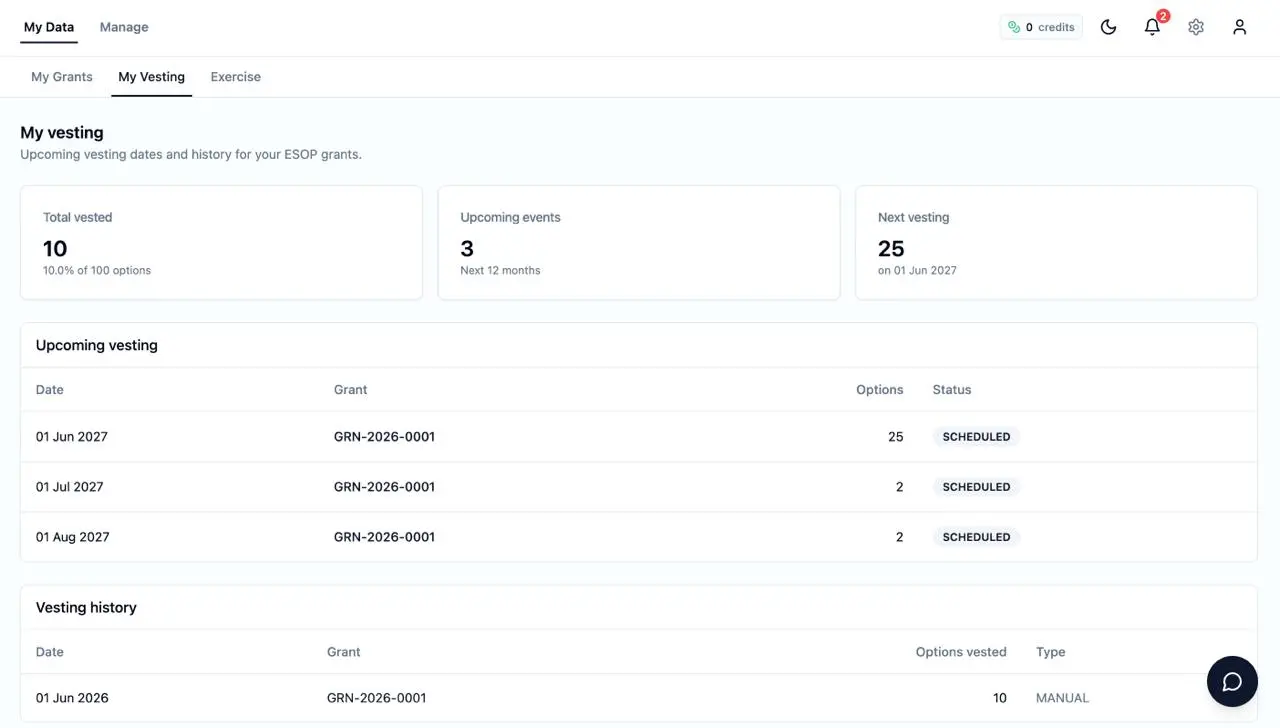Click the Next vesting card
The width and height of the screenshot is (1280, 728).
1056,242
